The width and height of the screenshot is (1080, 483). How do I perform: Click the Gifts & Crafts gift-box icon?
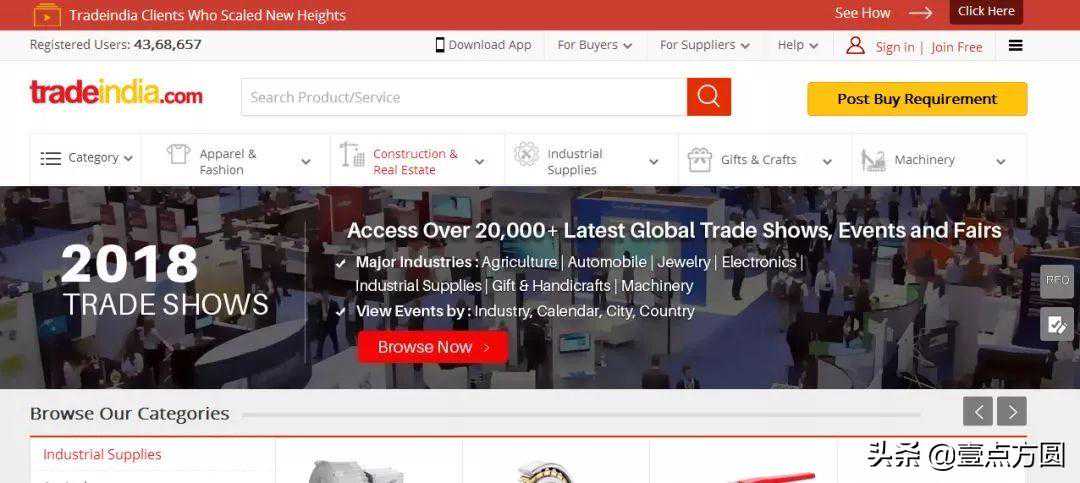click(x=700, y=160)
